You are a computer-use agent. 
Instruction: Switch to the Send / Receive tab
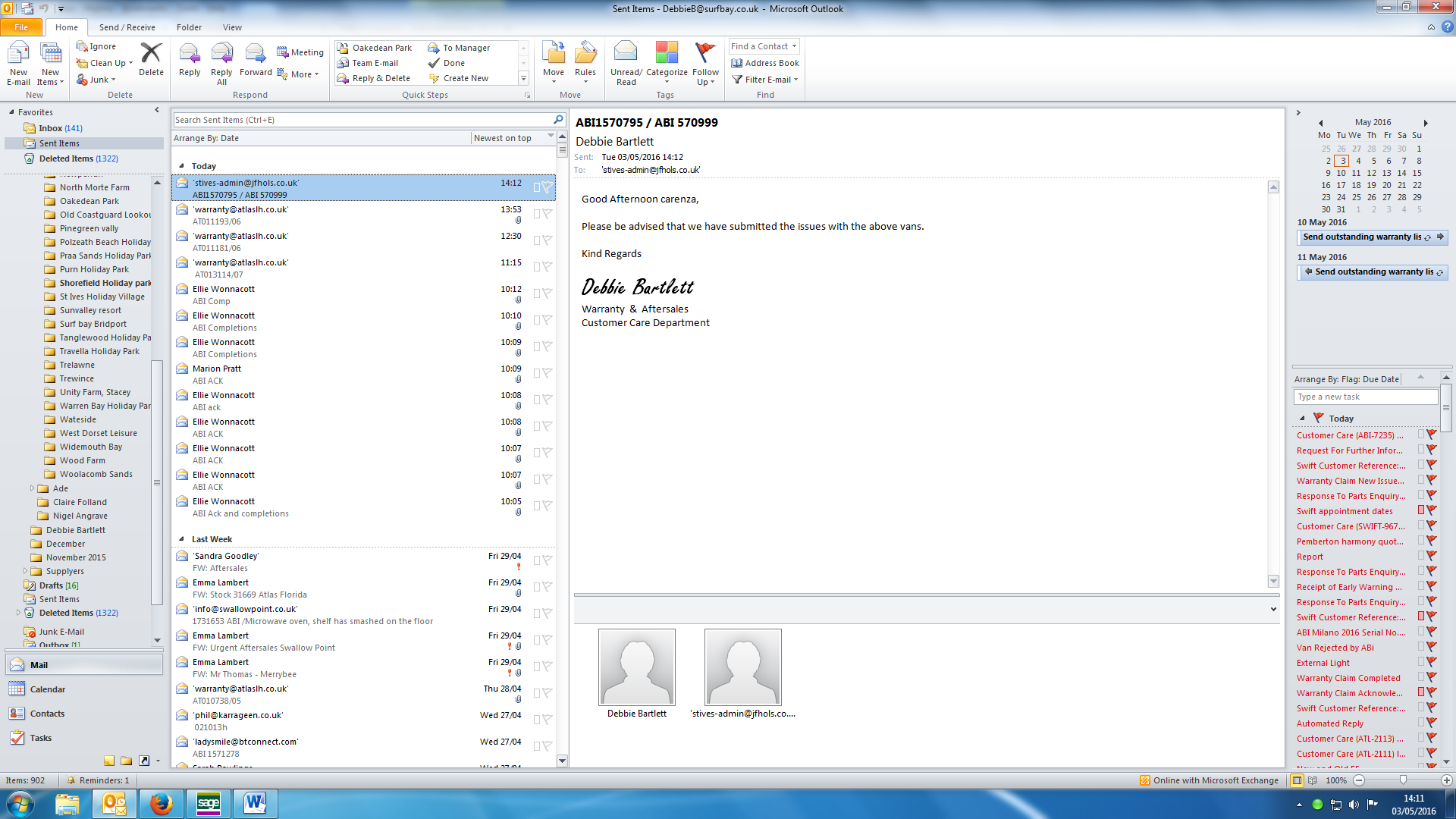click(x=127, y=27)
